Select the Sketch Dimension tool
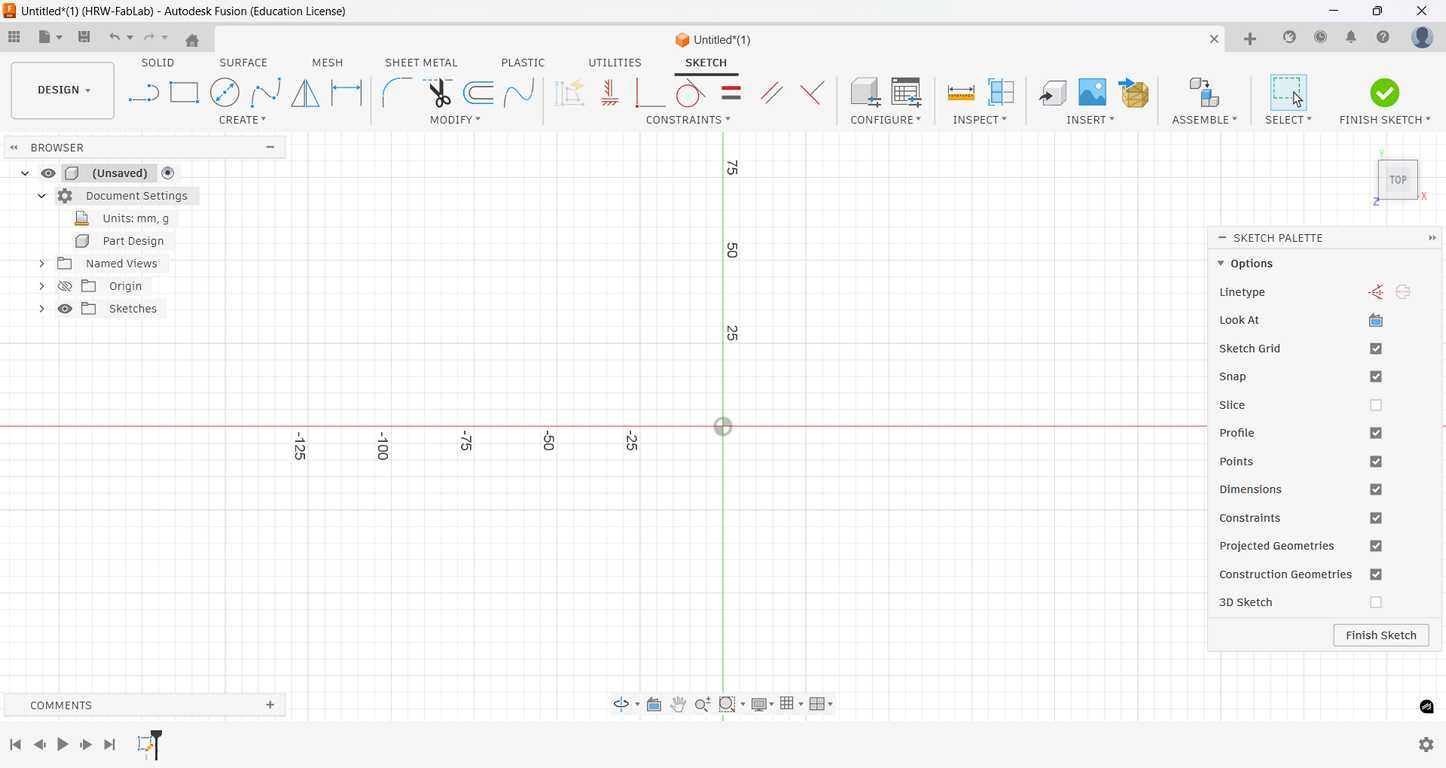 346,93
